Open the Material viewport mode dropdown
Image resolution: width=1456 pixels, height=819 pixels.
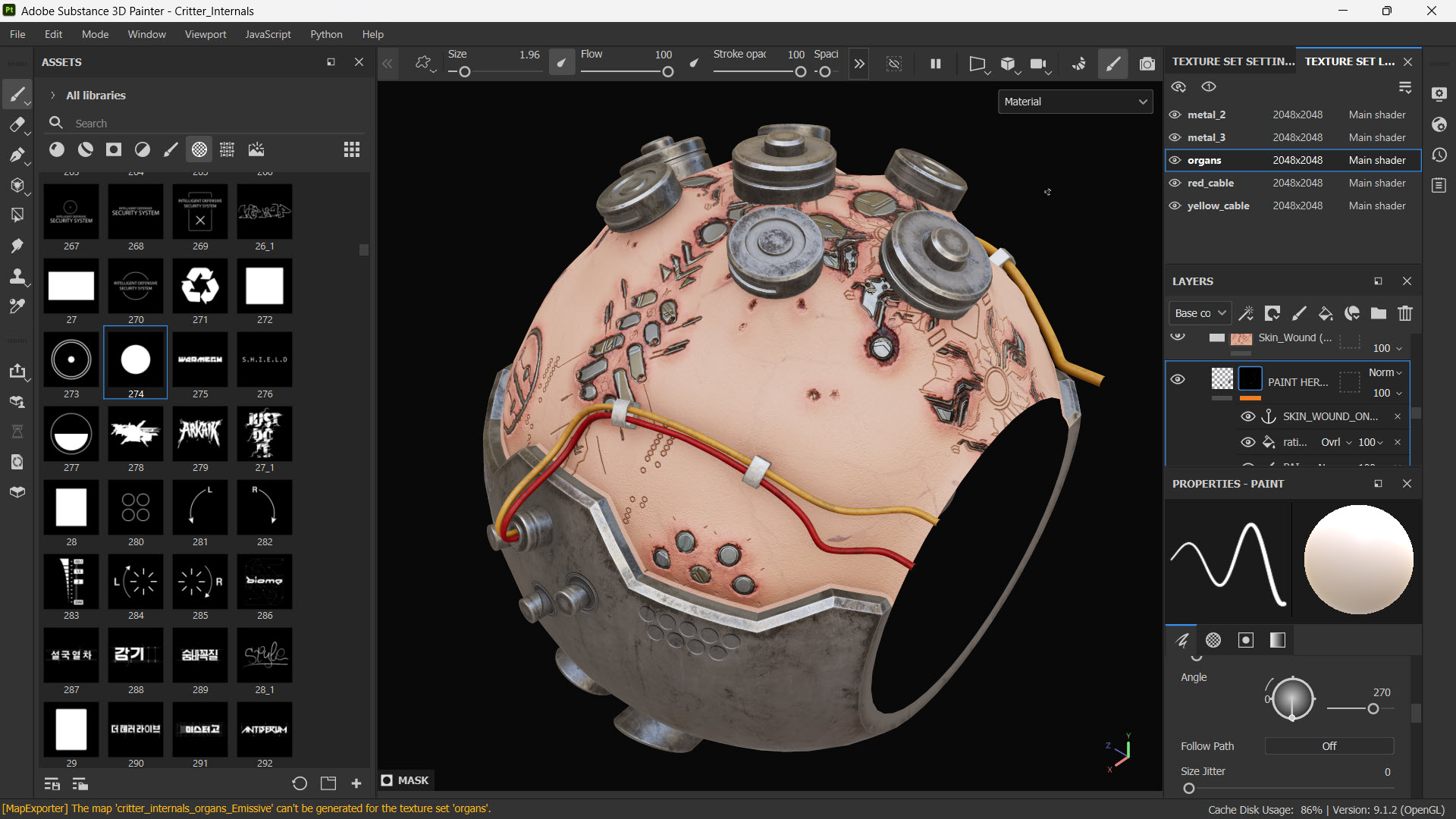(1075, 102)
